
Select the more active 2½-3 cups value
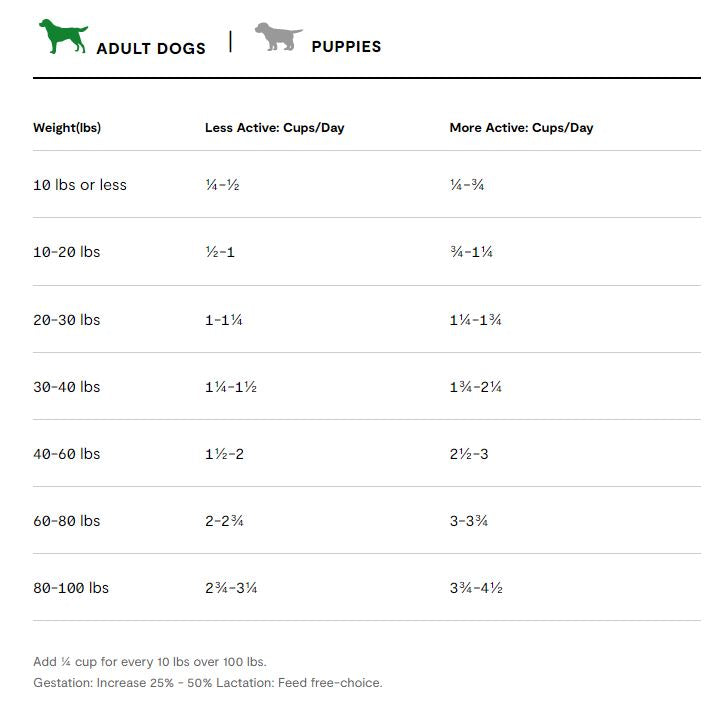coord(469,454)
